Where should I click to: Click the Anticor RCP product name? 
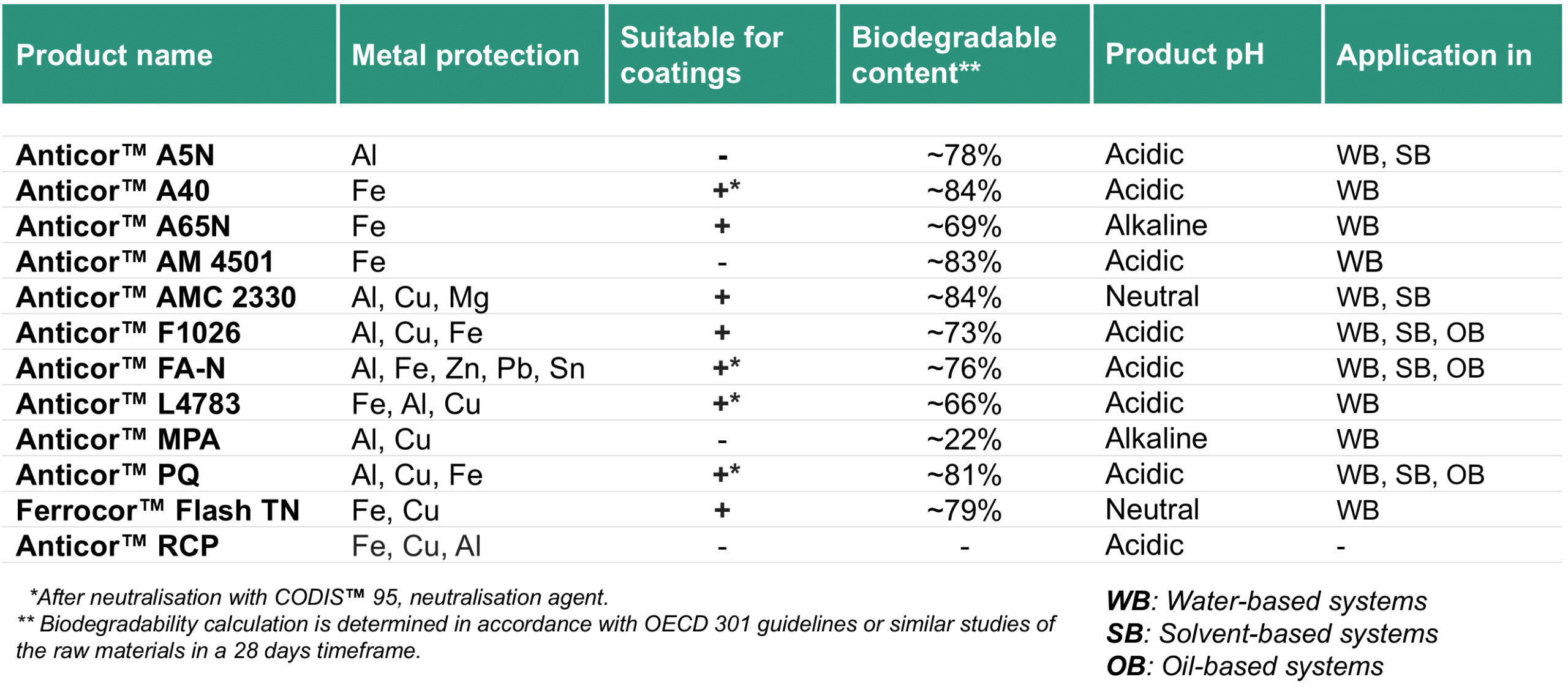pos(117,546)
